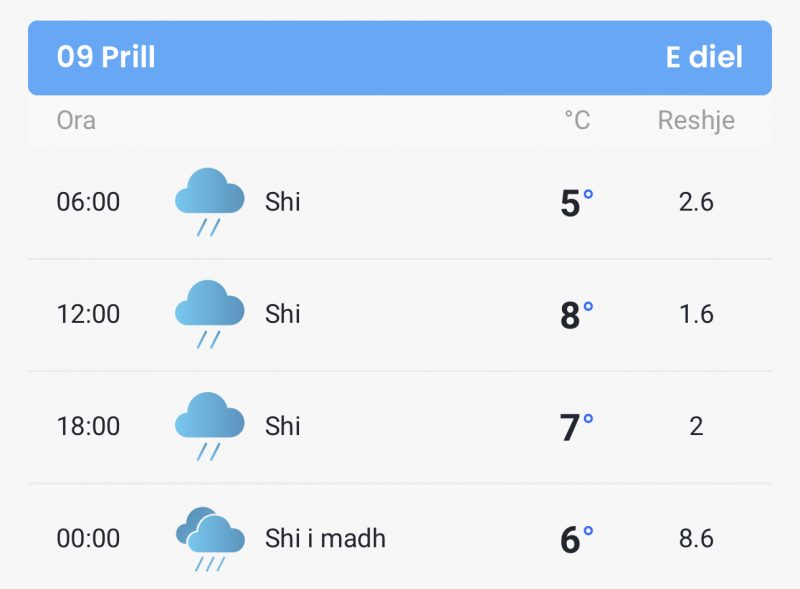This screenshot has height=589, width=800.
Task: Click the rain cloud icon at 06:00
Action: point(210,202)
